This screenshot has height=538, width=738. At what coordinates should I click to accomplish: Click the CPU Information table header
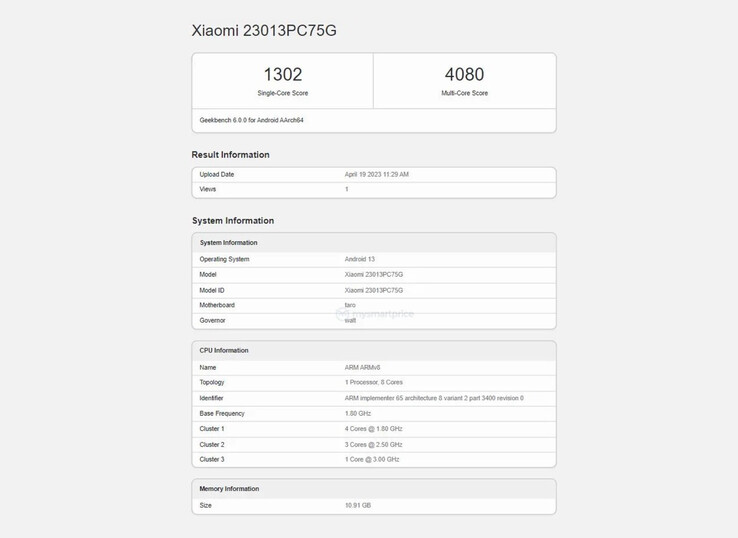tap(224, 351)
